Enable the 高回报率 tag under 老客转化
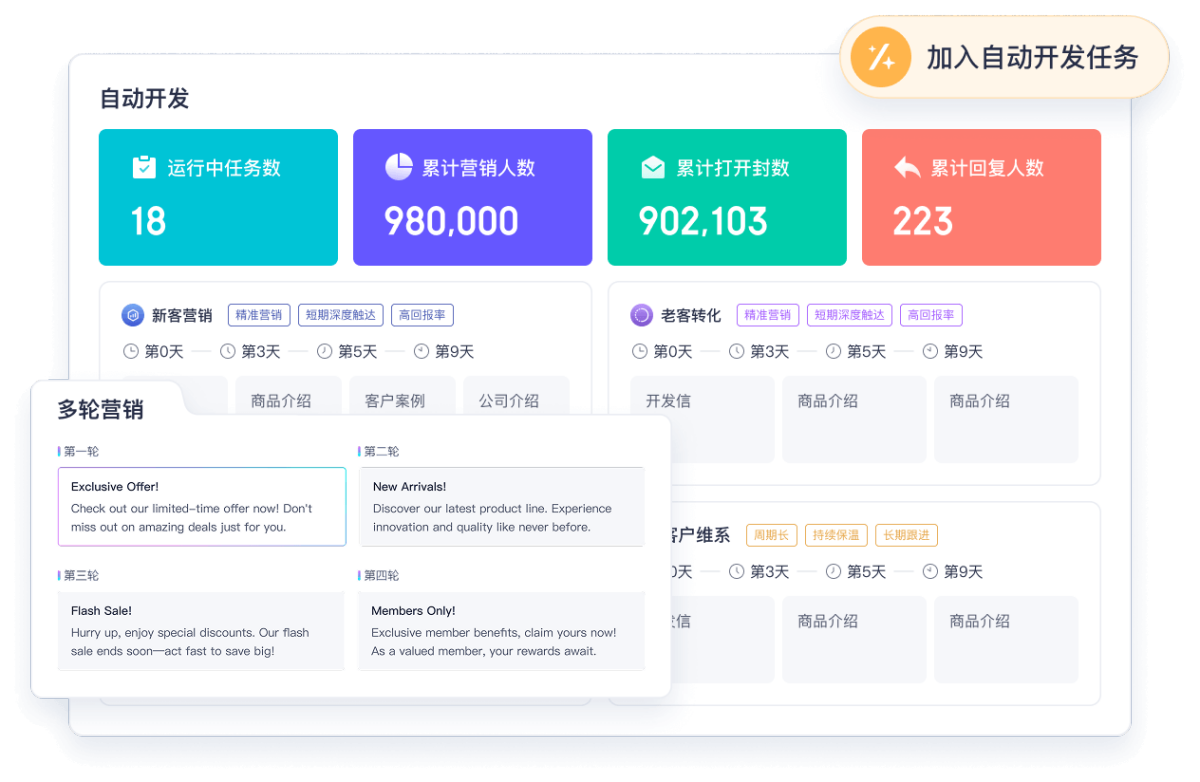Viewport: 1200px width, 782px height. tap(931, 314)
